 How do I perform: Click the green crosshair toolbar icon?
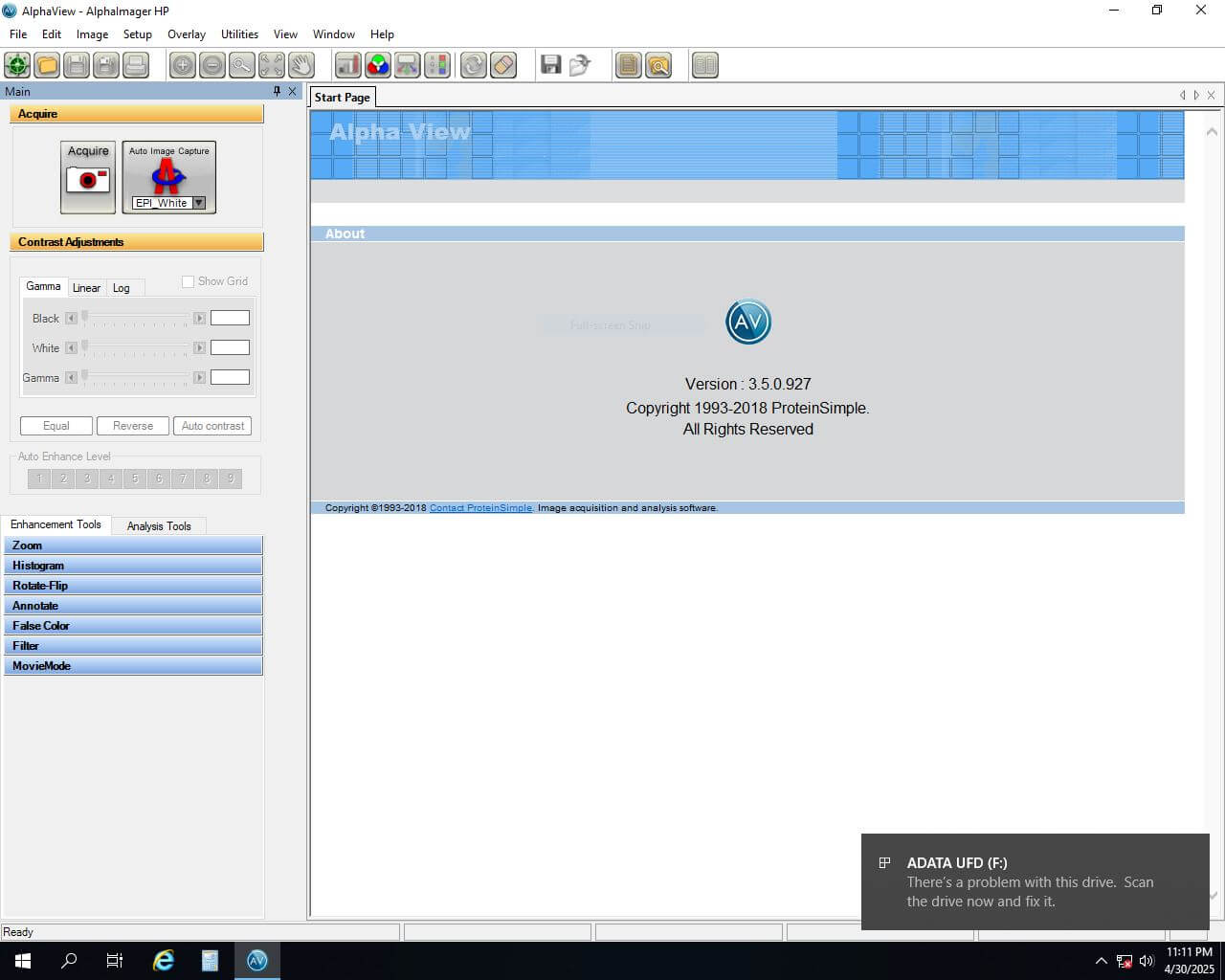(17, 65)
